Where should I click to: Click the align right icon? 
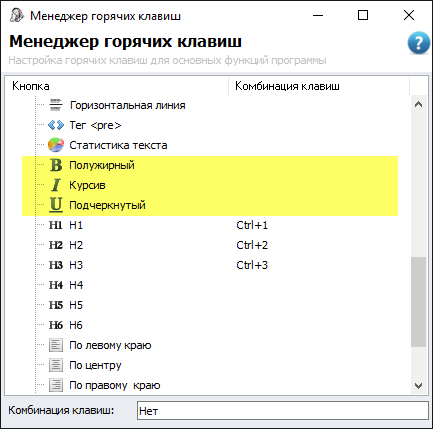point(56,385)
